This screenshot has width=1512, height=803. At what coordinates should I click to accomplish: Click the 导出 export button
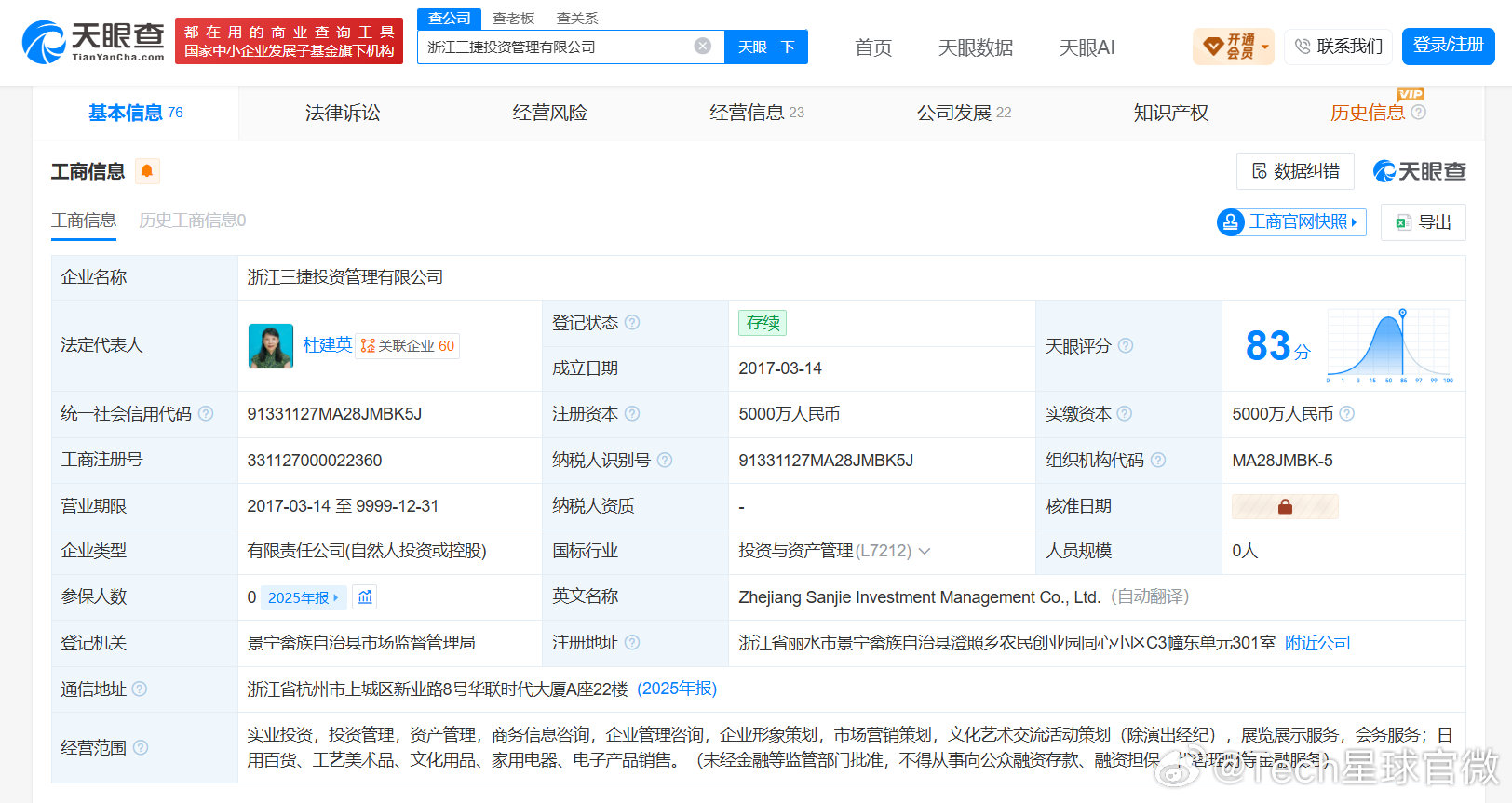[1424, 222]
